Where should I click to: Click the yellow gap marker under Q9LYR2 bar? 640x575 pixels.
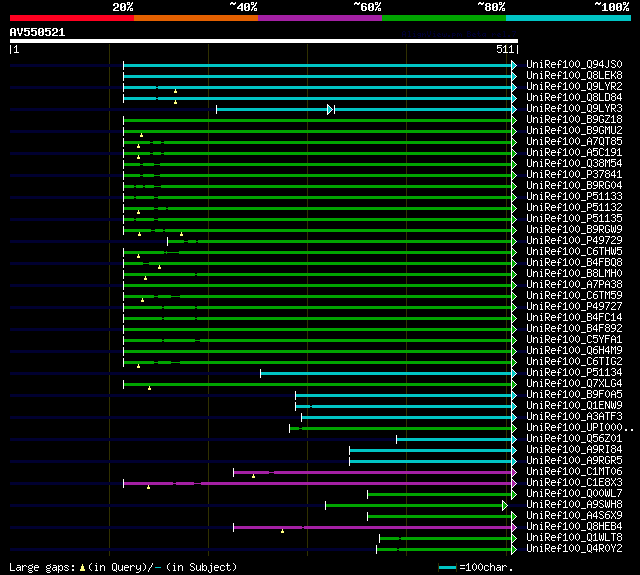pos(176,91)
